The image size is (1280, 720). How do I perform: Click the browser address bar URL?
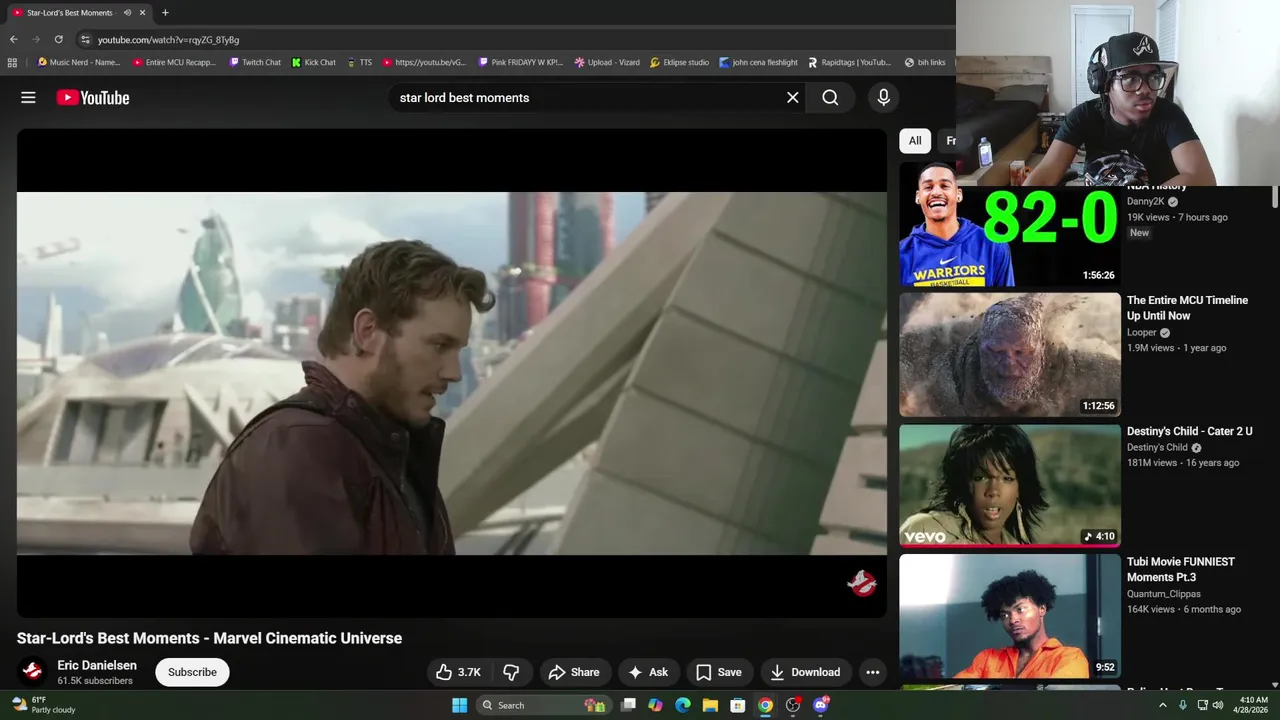click(x=168, y=40)
